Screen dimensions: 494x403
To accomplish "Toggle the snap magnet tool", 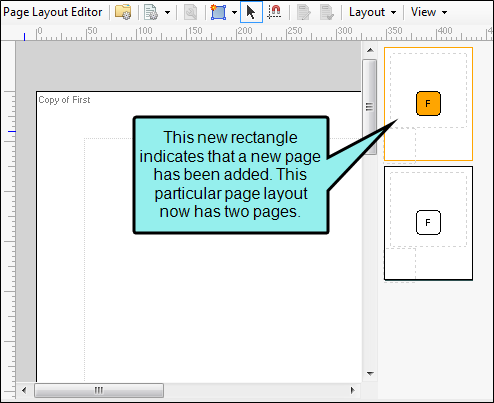I will coord(275,12).
